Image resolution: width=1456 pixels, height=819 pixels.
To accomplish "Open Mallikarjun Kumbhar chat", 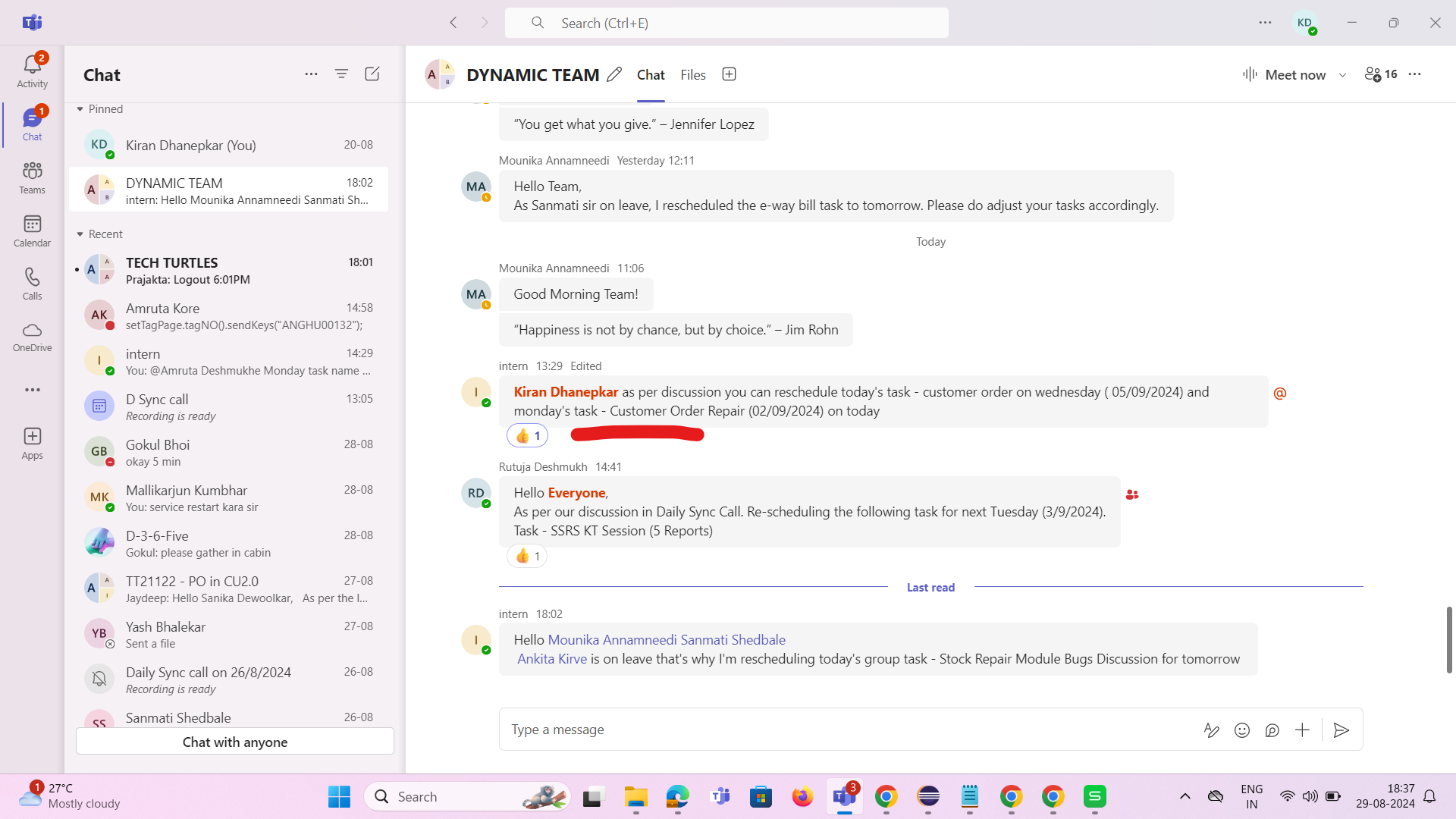I will click(228, 497).
